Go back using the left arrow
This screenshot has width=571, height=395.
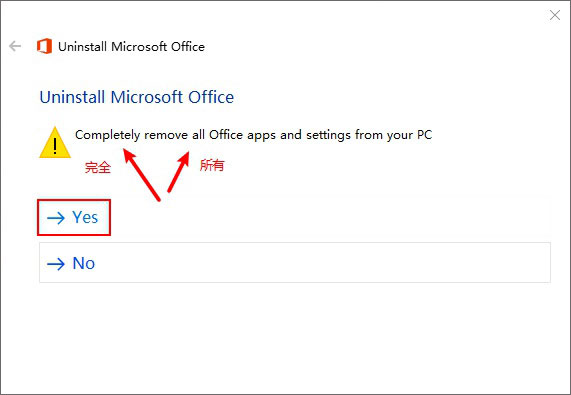15,46
